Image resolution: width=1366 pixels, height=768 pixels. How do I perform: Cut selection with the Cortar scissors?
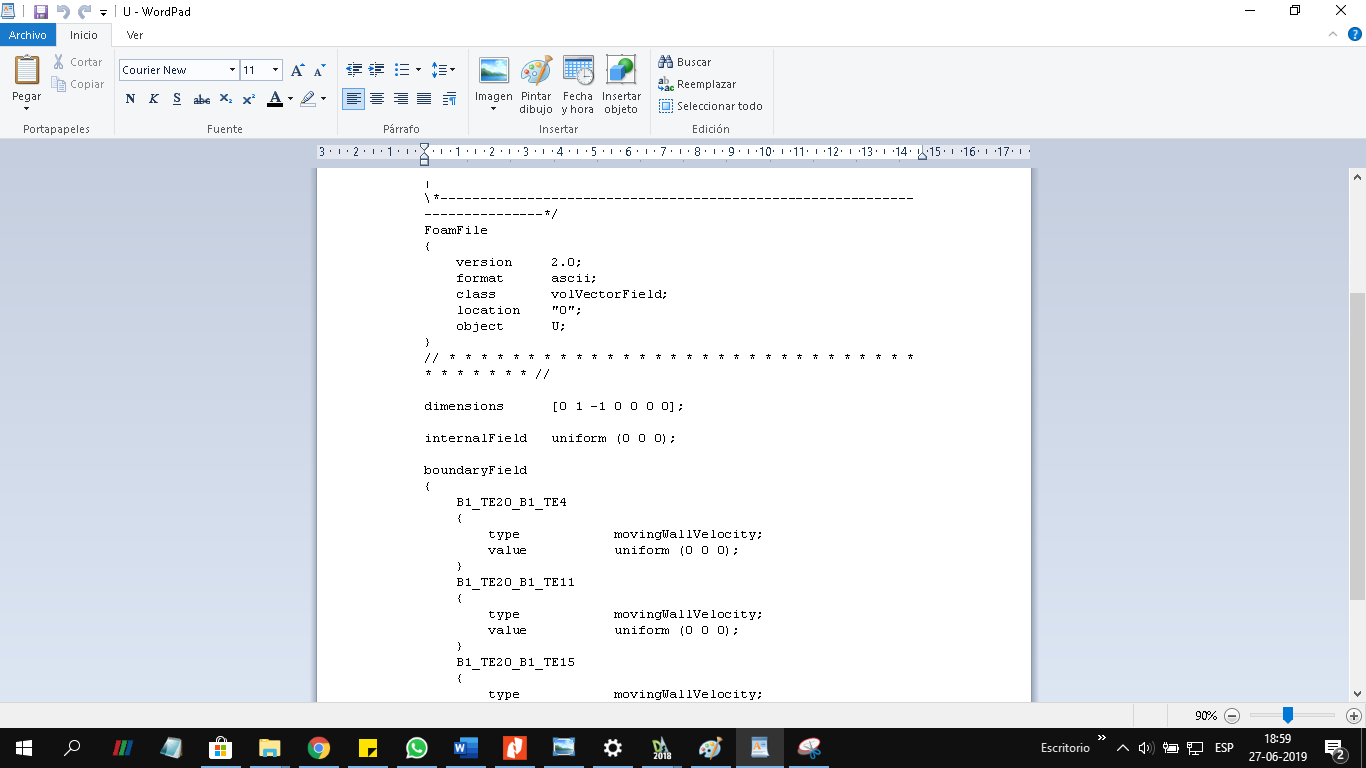(x=78, y=62)
